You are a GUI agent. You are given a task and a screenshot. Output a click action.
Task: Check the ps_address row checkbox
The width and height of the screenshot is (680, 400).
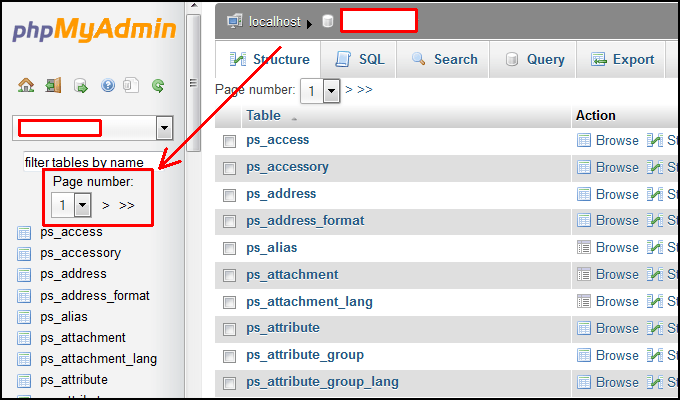pyautogui.click(x=229, y=195)
